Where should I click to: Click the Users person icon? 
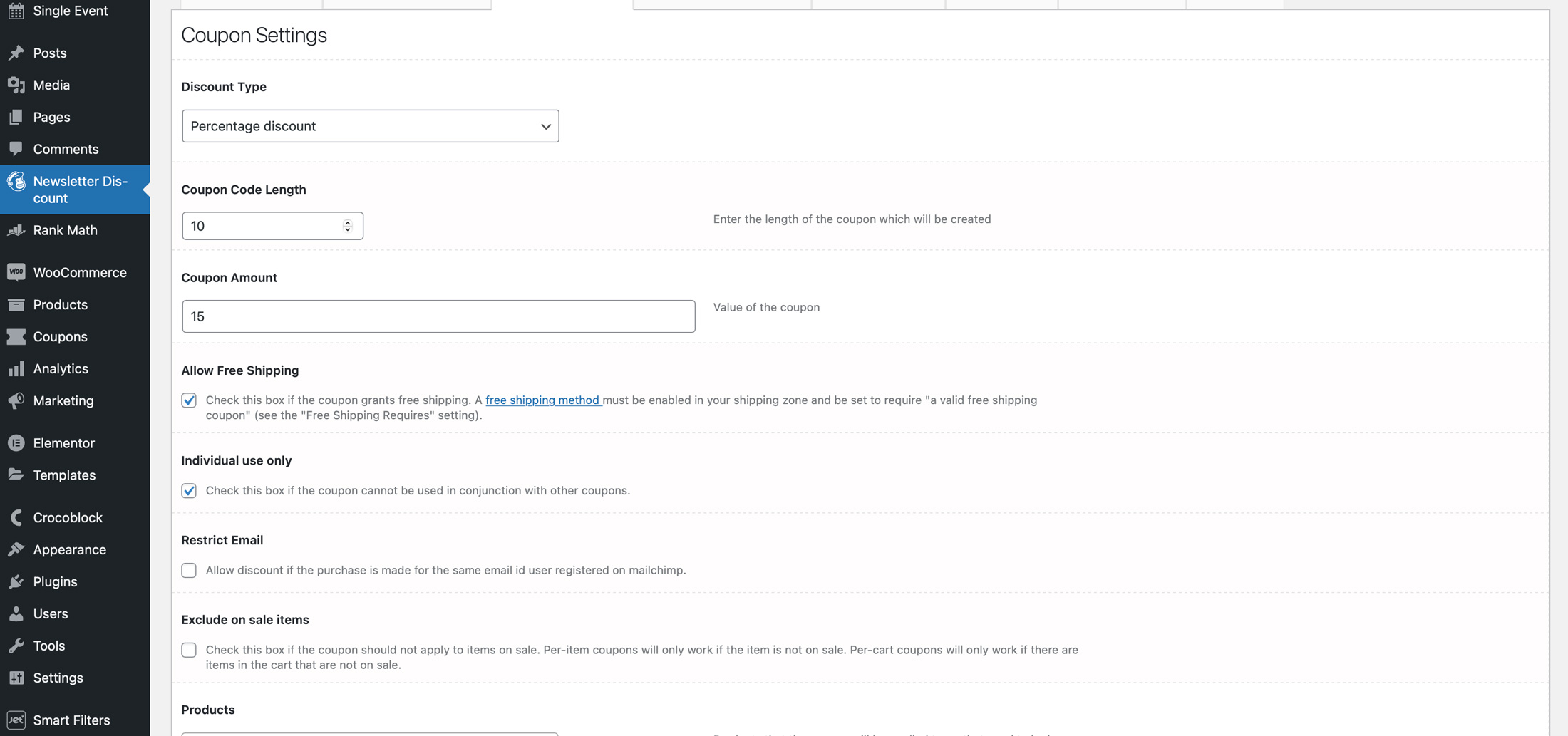coord(16,613)
